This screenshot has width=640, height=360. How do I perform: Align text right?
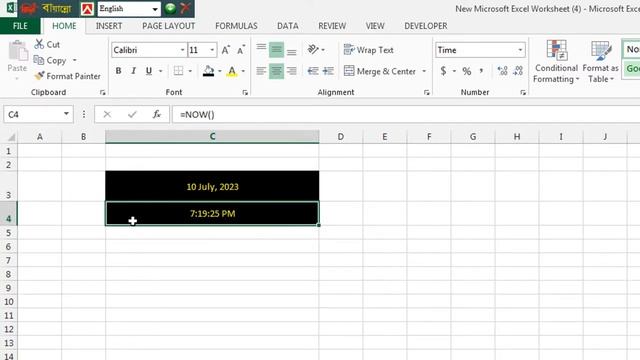[x=291, y=71]
